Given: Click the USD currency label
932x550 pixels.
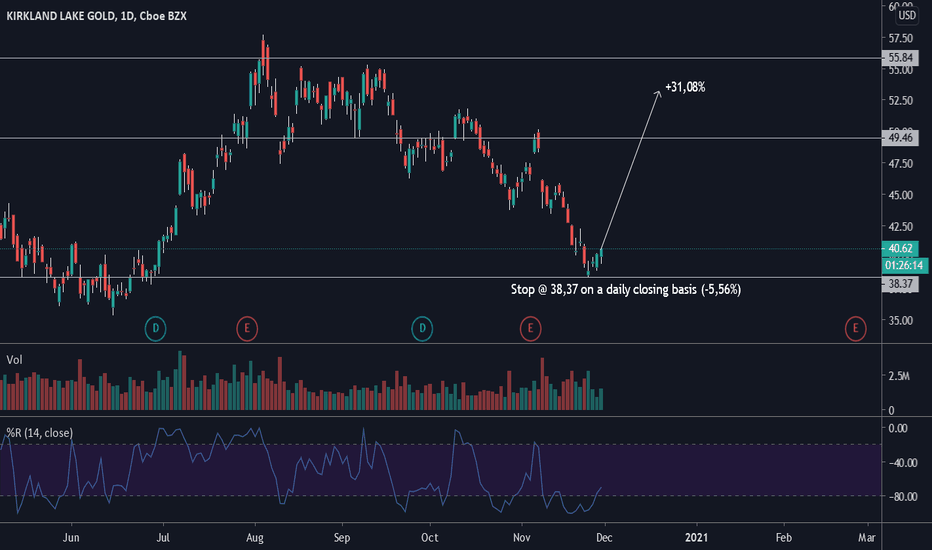Looking at the screenshot, I should pos(907,15).
